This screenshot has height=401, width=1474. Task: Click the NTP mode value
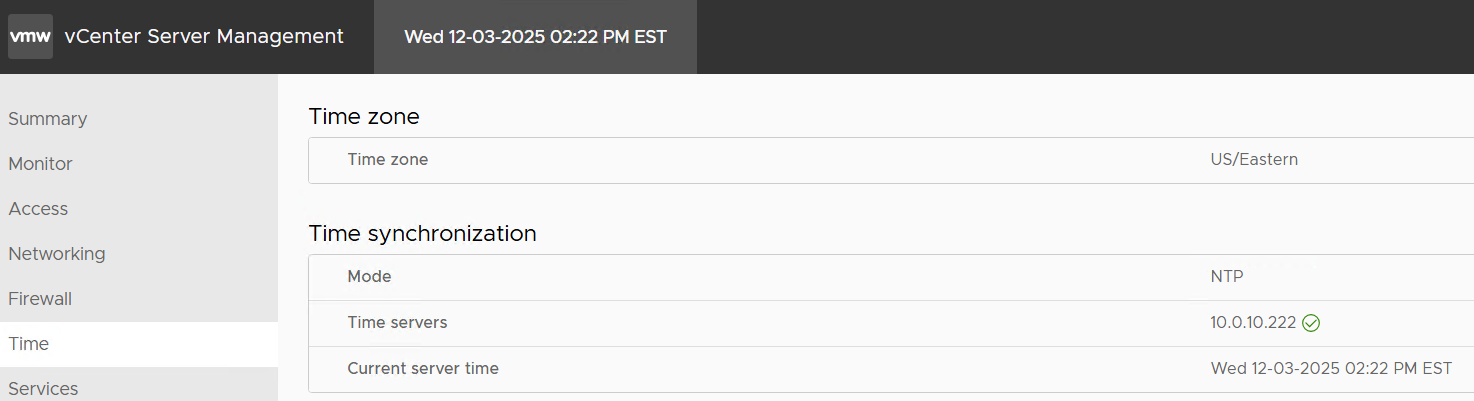click(1227, 277)
